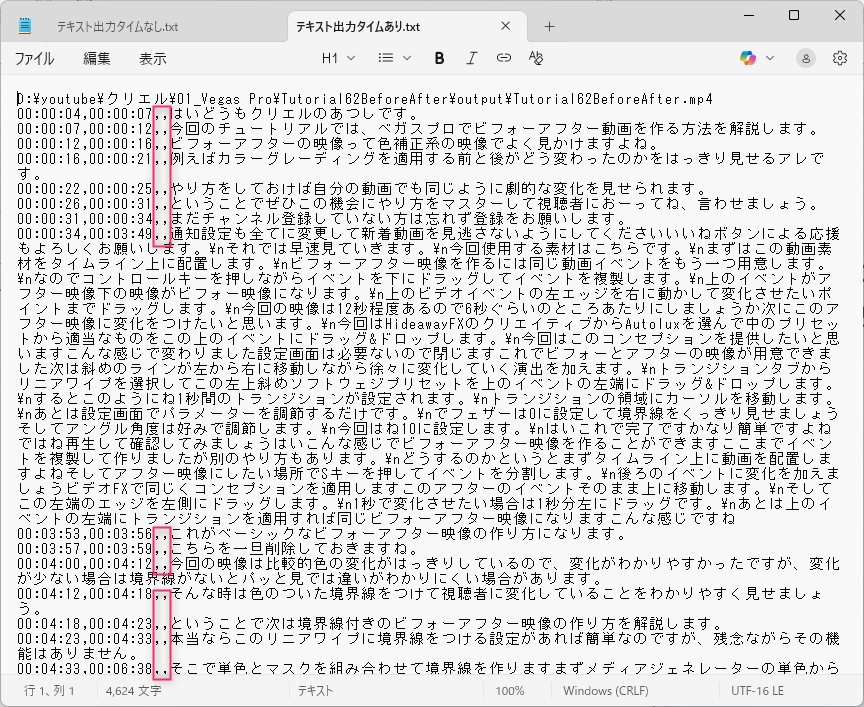Click the text line starting with 00:03:57
This screenshot has height=707, width=864.
point(300,548)
